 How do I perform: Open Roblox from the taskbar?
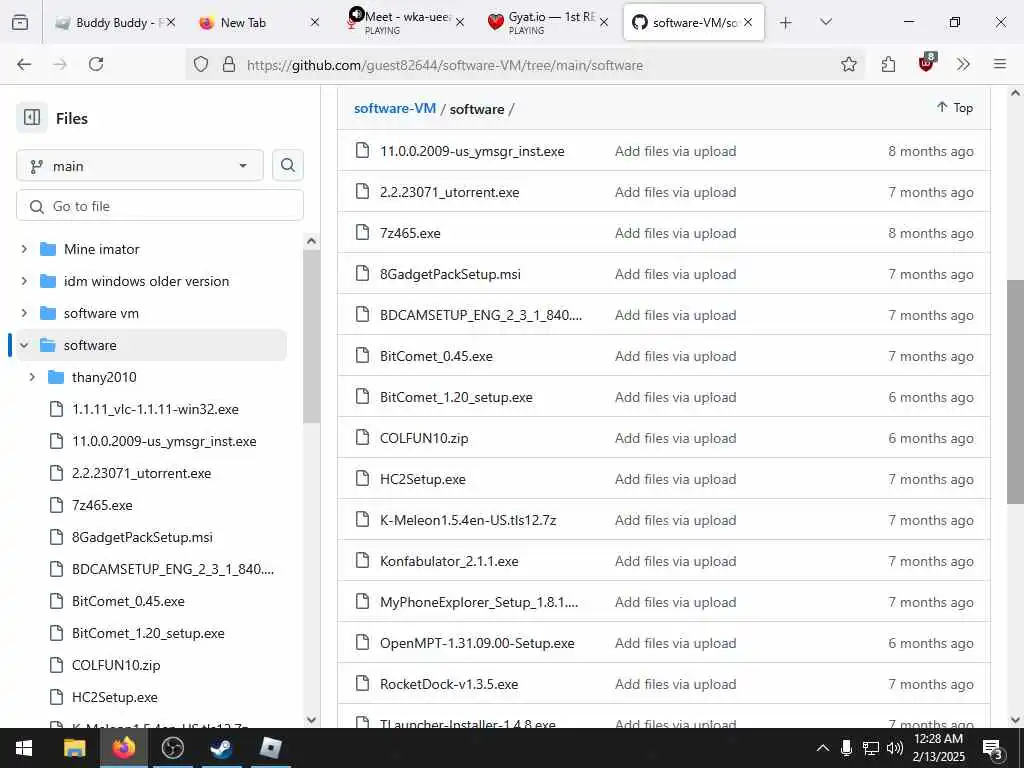point(270,748)
